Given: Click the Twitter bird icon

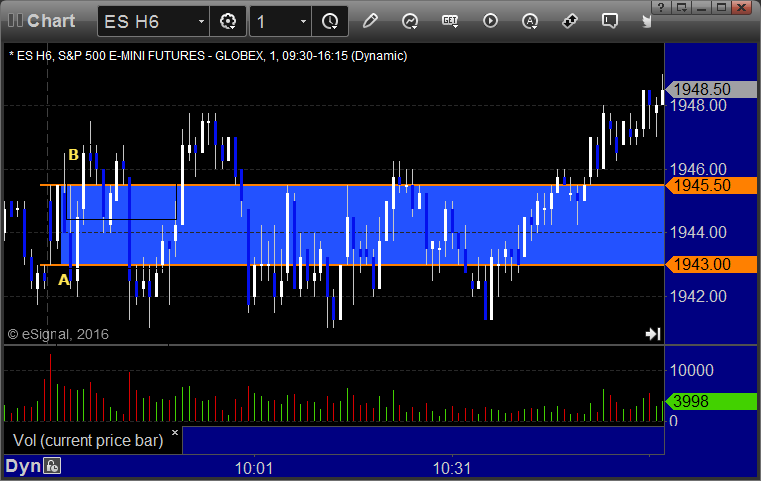Looking at the screenshot, I should pos(646,21).
